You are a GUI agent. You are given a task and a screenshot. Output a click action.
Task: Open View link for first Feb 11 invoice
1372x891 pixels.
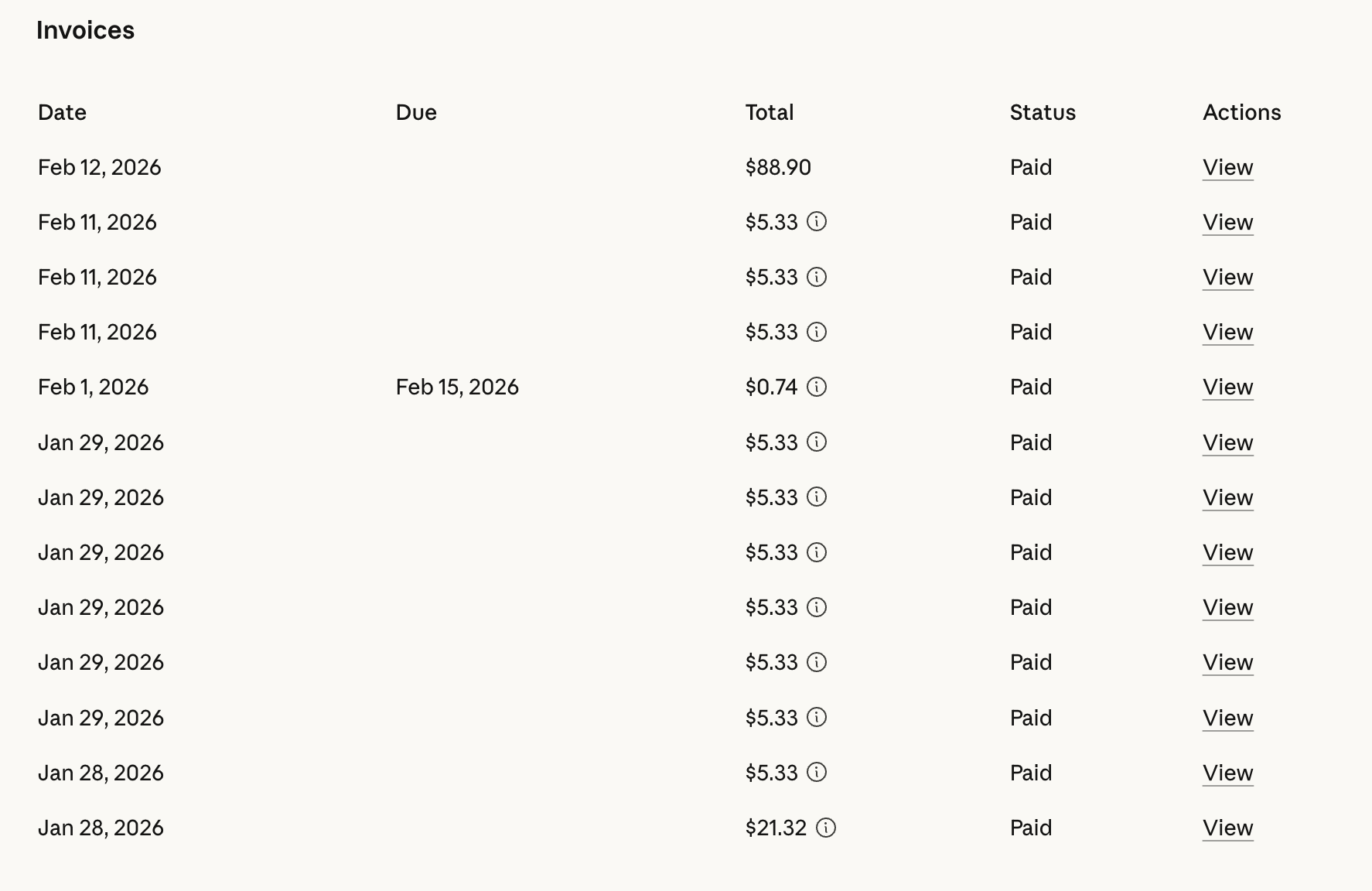[1227, 223]
